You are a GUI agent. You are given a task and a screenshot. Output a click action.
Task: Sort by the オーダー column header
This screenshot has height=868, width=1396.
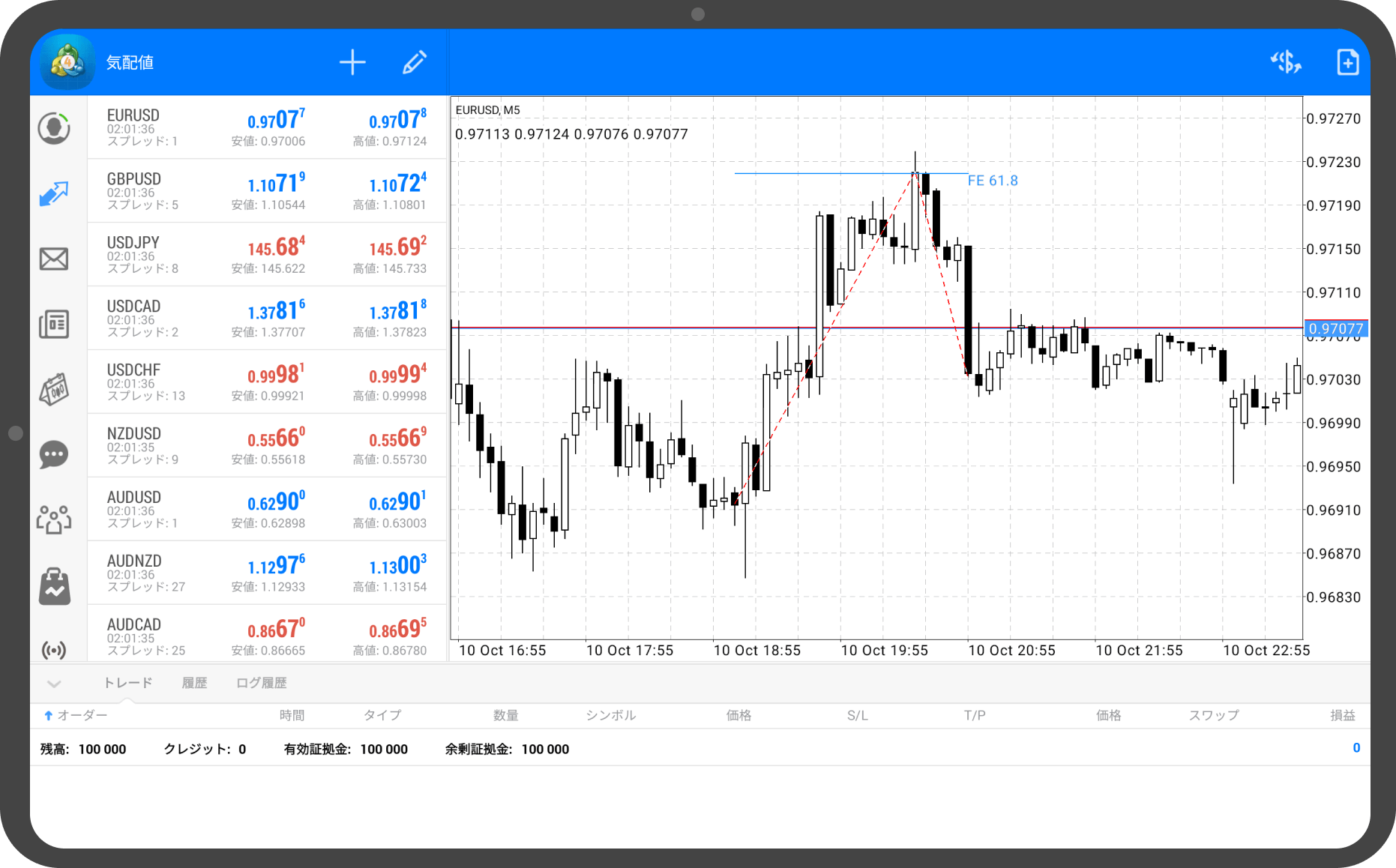coord(76,715)
